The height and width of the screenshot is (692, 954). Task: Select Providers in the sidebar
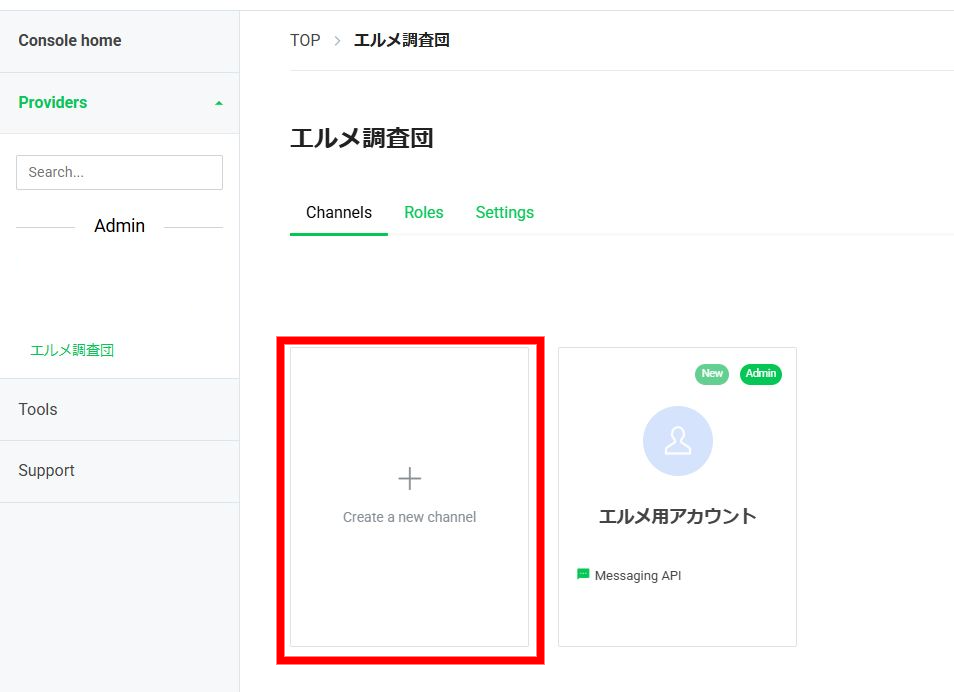pos(53,102)
